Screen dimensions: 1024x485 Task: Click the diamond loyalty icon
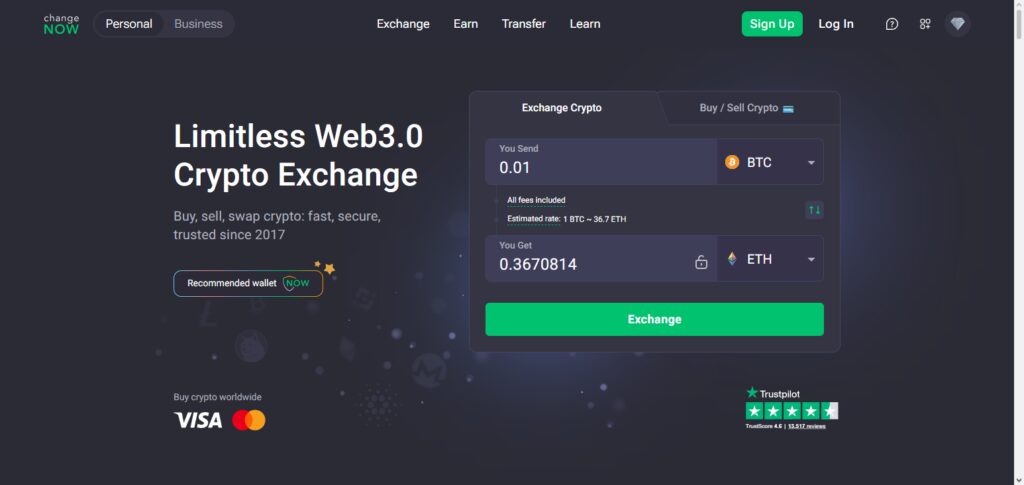[x=957, y=24]
